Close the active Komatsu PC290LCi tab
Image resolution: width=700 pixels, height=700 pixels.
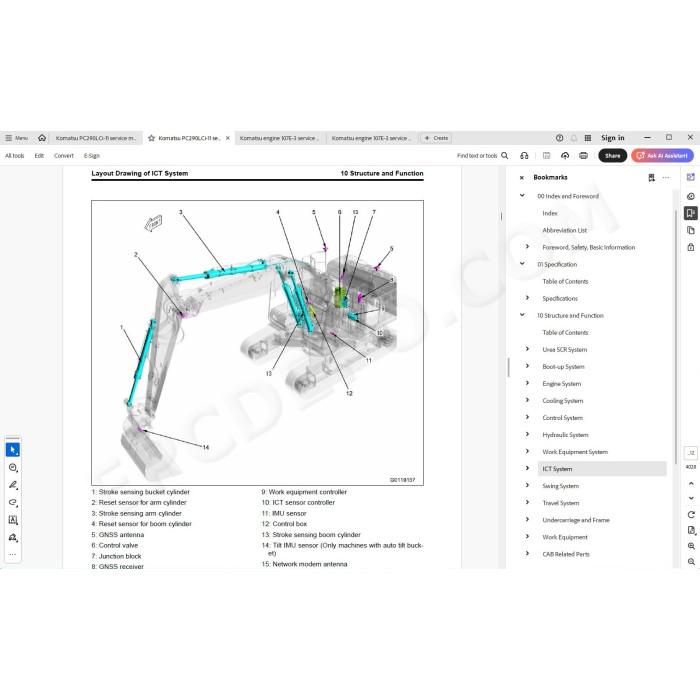[x=228, y=138]
